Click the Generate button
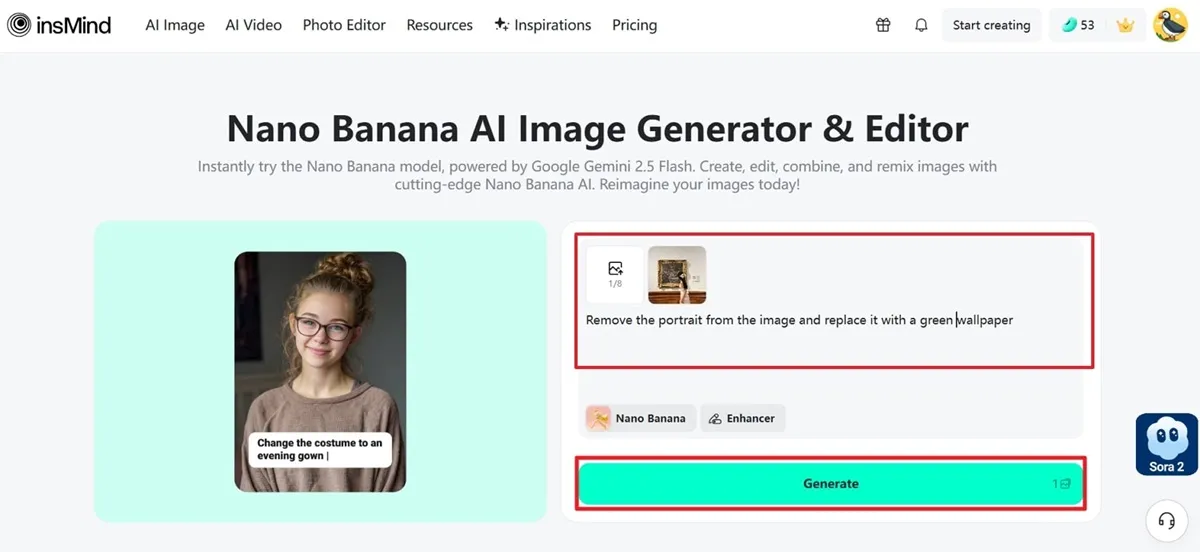Image resolution: width=1200 pixels, height=552 pixels. (x=831, y=483)
